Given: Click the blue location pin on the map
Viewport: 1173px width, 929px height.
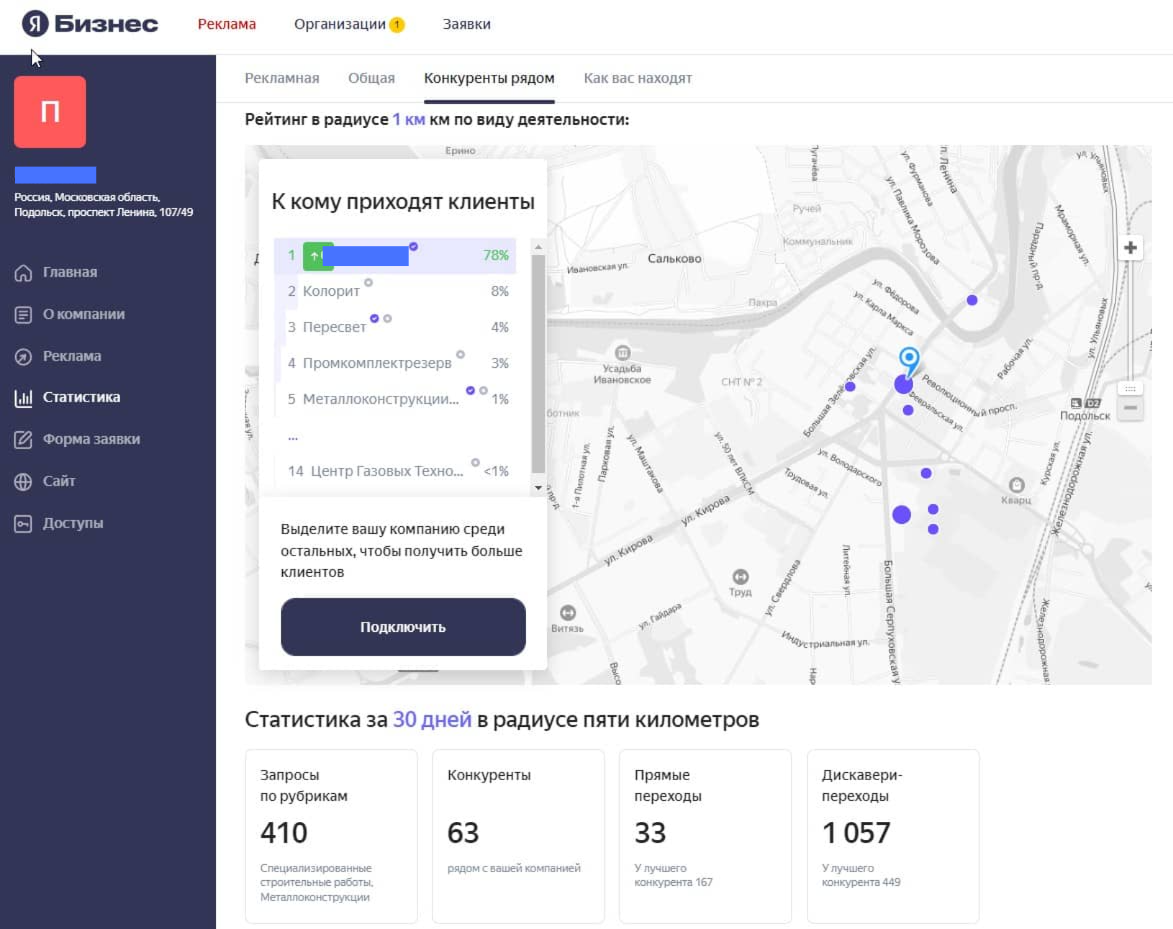Looking at the screenshot, I should click(908, 359).
